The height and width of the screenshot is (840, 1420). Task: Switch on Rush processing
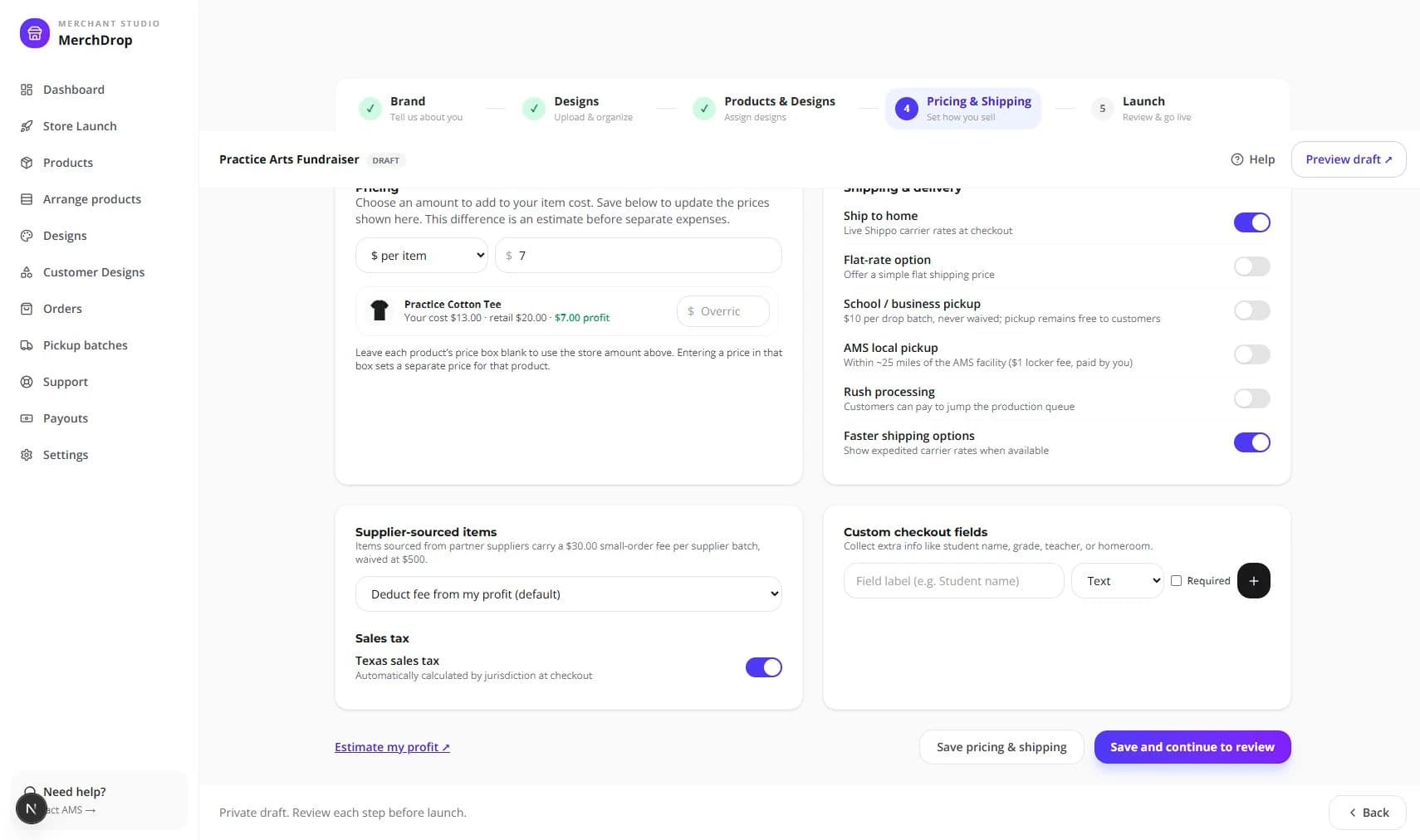[1251, 398]
